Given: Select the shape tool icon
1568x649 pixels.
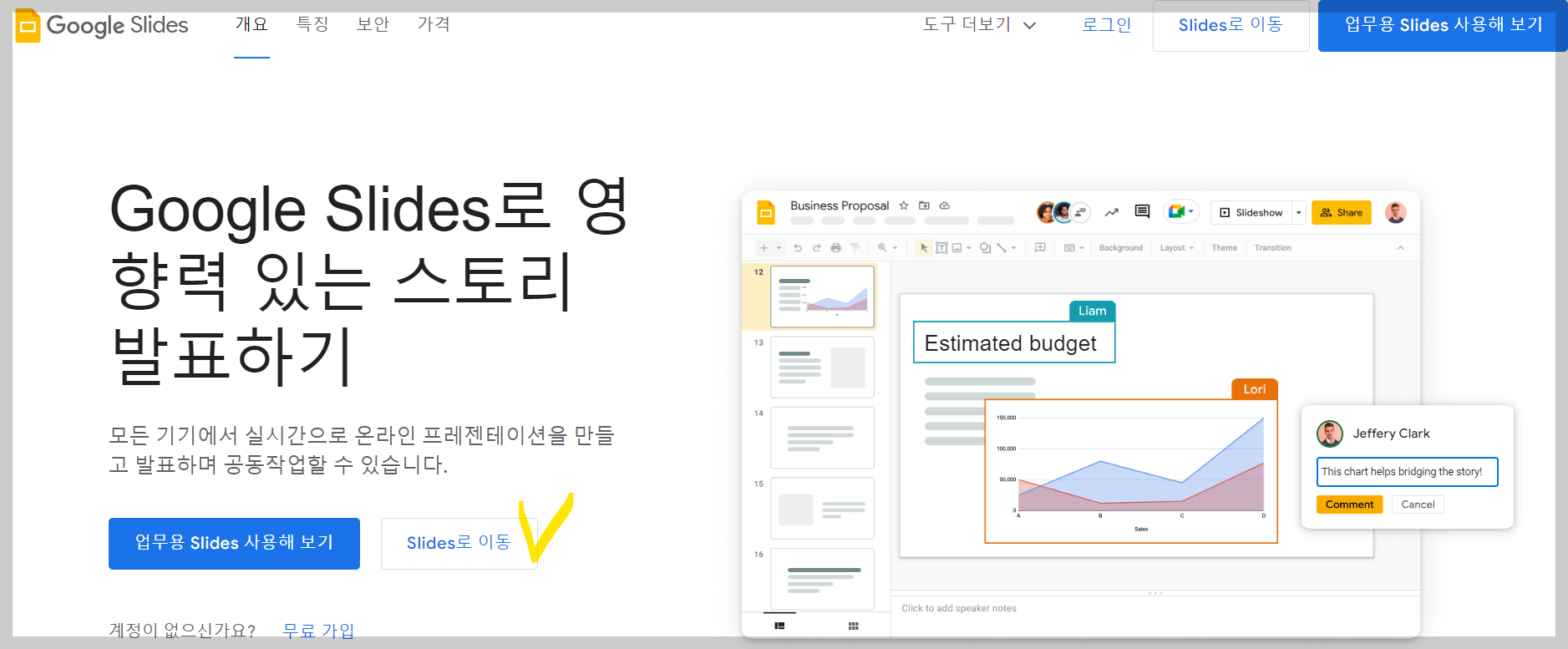Looking at the screenshot, I should point(985,248).
